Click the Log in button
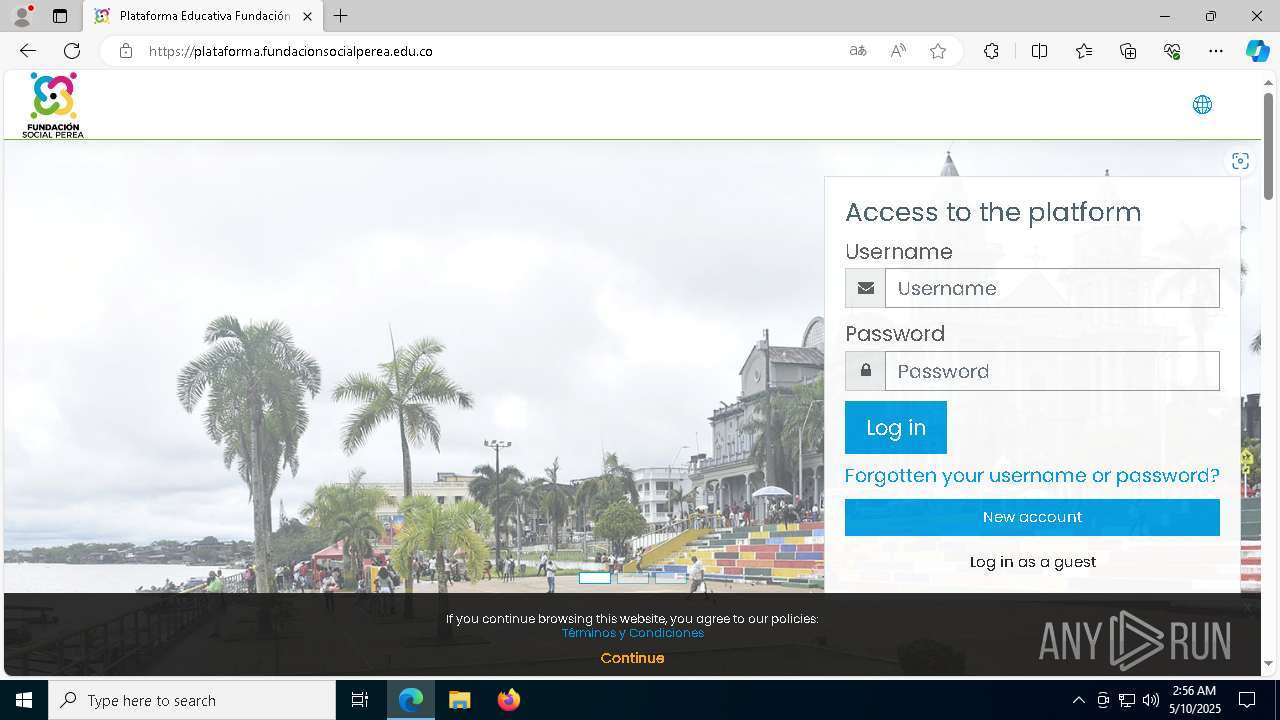The height and width of the screenshot is (720, 1280). click(x=895, y=428)
